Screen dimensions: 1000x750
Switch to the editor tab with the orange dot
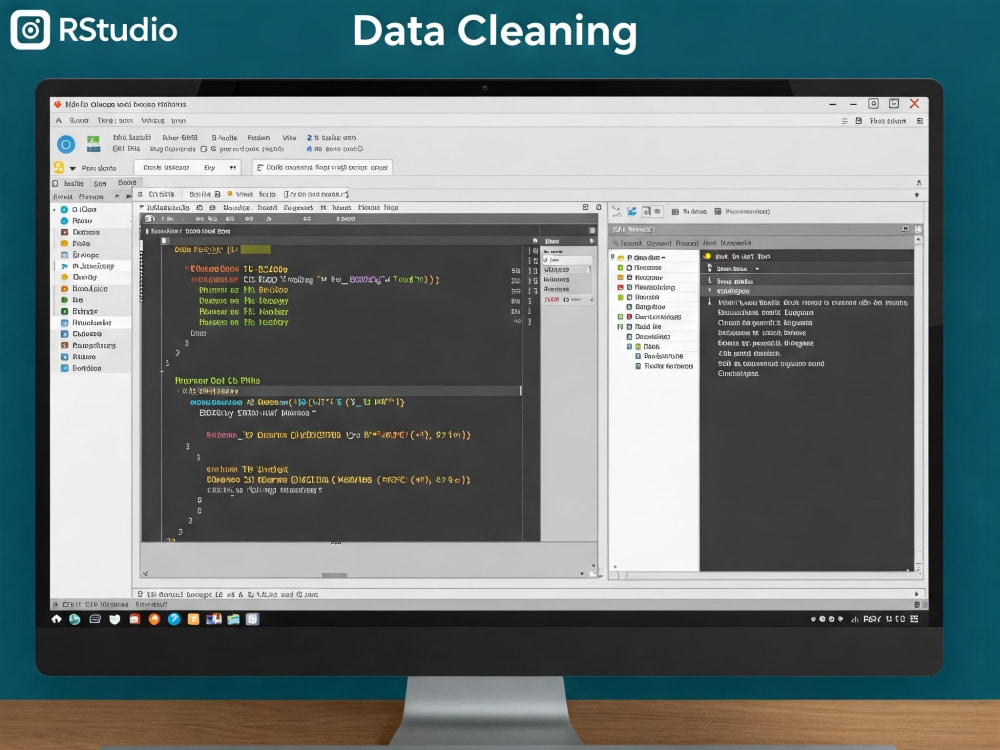[x=251, y=194]
